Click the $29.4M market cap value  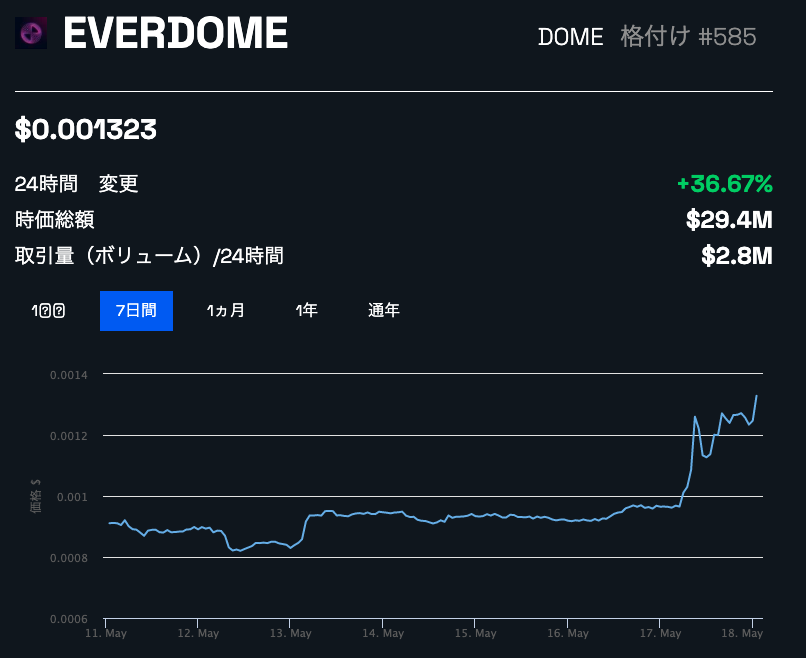tap(729, 220)
